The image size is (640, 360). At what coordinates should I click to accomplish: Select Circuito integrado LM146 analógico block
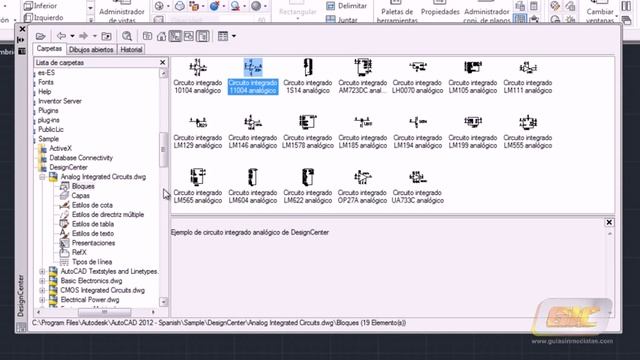(x=253, y=132)
